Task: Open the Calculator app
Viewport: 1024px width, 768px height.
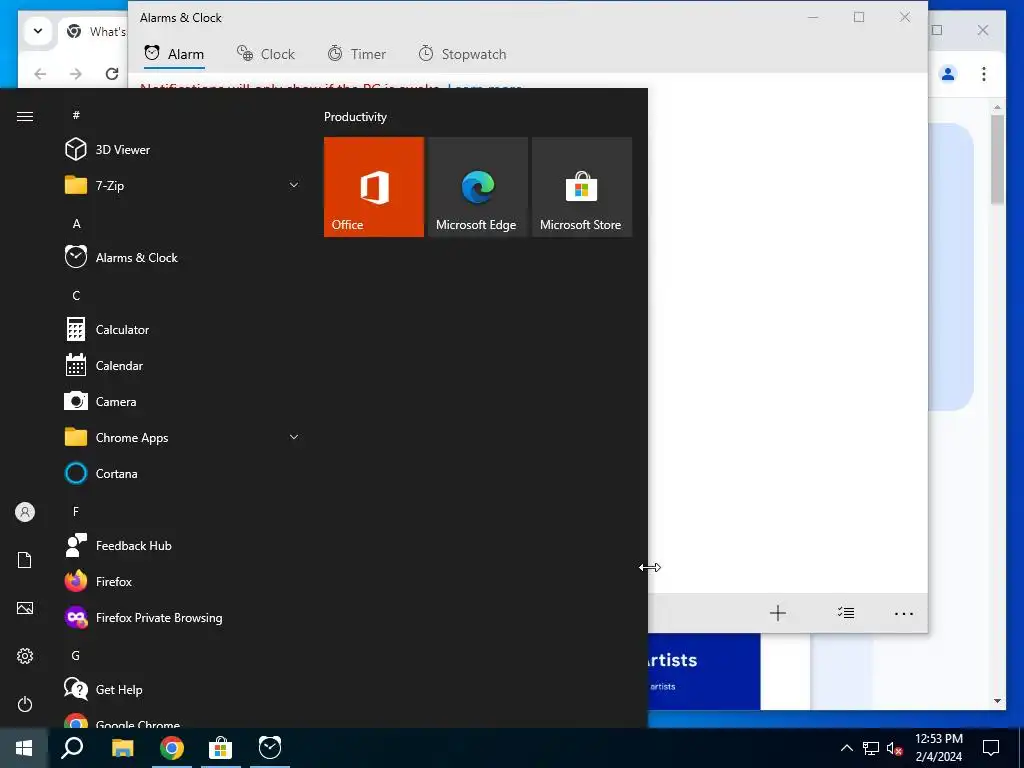Action: click(183, 330)
